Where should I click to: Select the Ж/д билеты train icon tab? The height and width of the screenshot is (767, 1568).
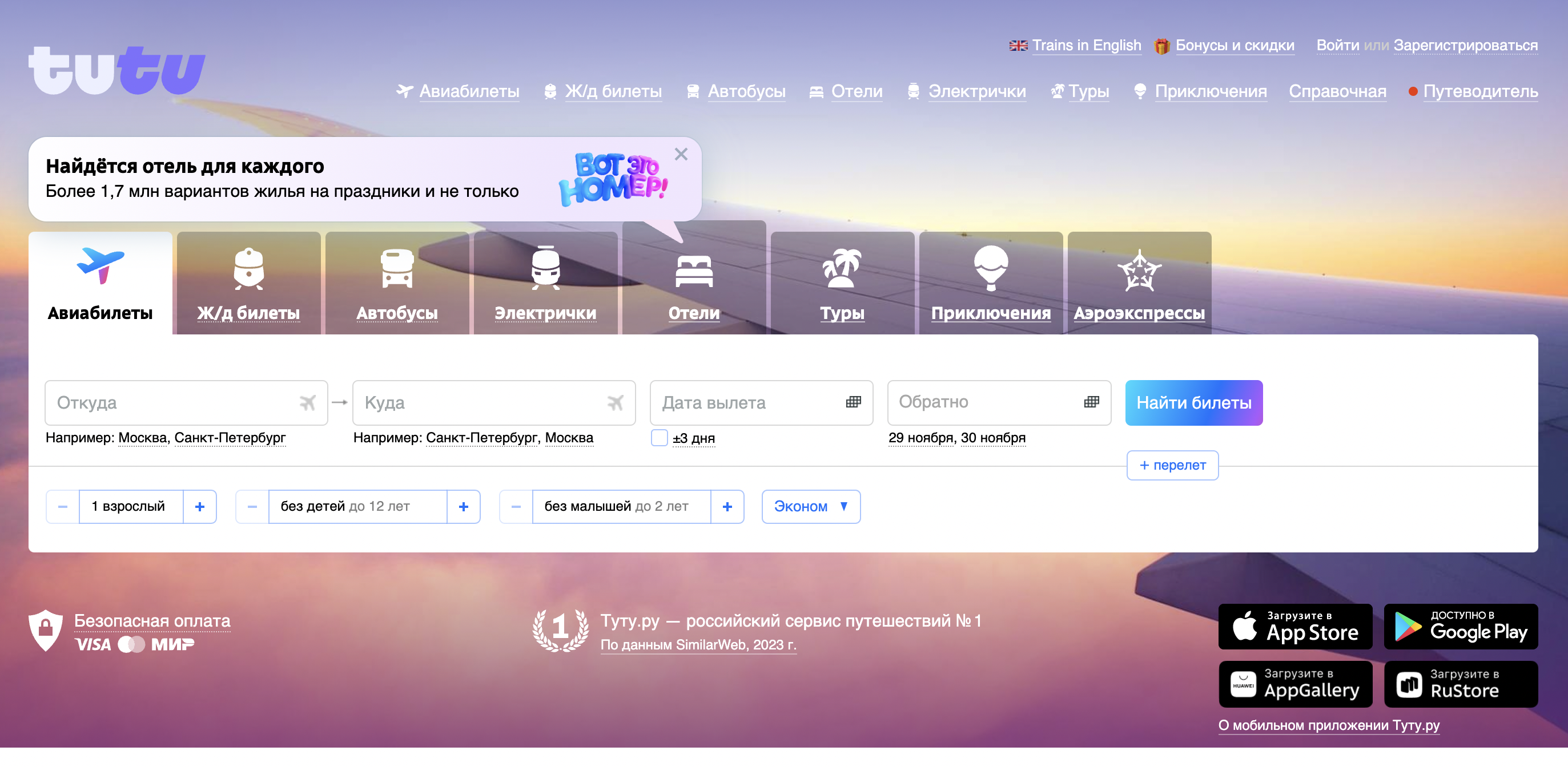pos(248,283)
